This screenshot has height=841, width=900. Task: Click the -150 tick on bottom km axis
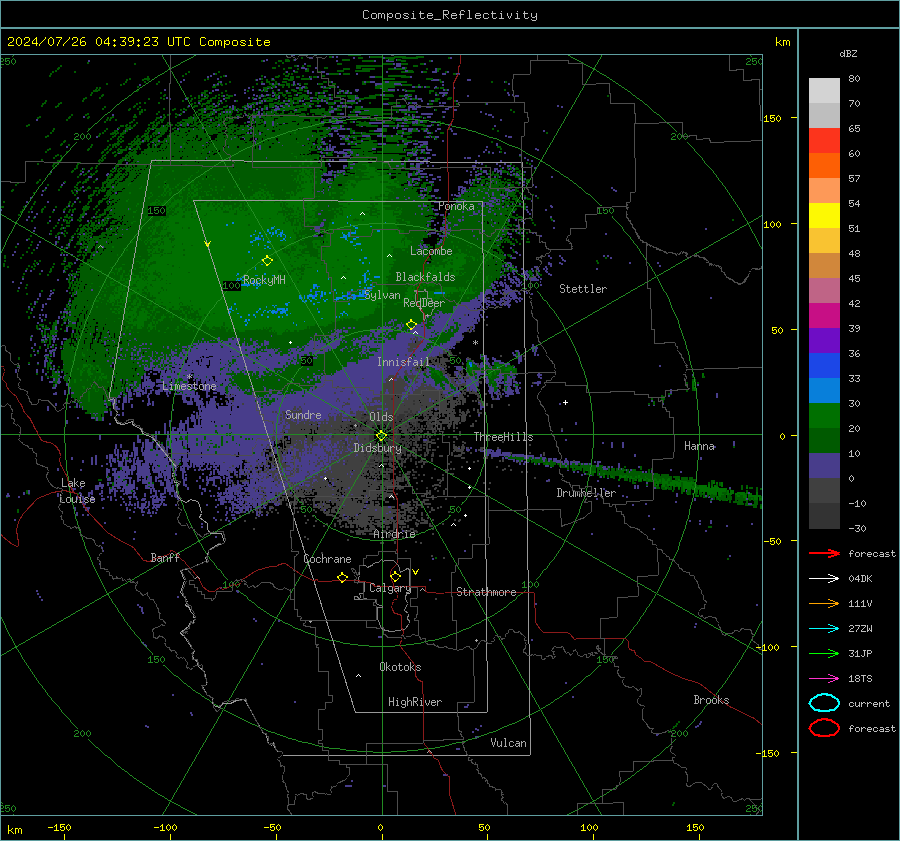pyautogui.click(x=59, y=827)
